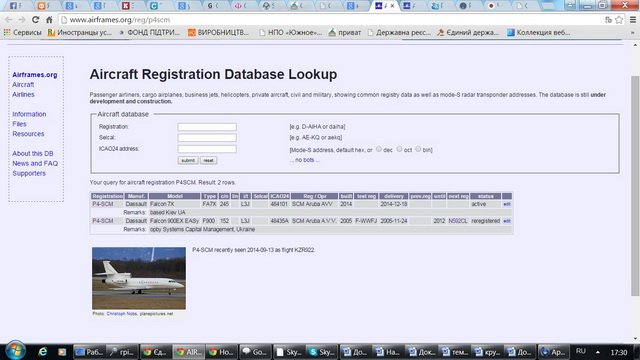640x360 pixels.
Task: Open RU language selector in taskbar
Action: coord(580,351)
